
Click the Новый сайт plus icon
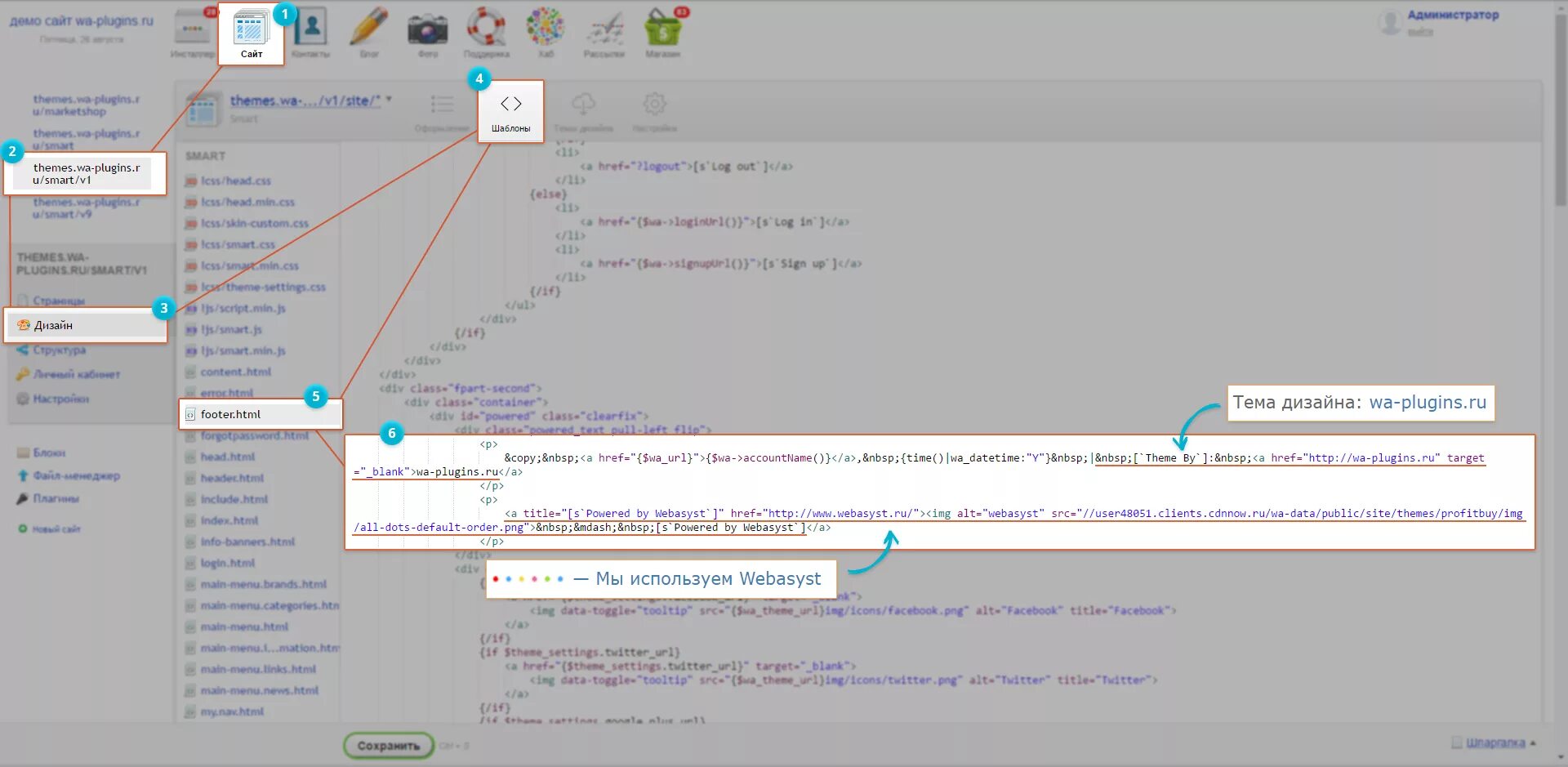click(x=23, y=528)
